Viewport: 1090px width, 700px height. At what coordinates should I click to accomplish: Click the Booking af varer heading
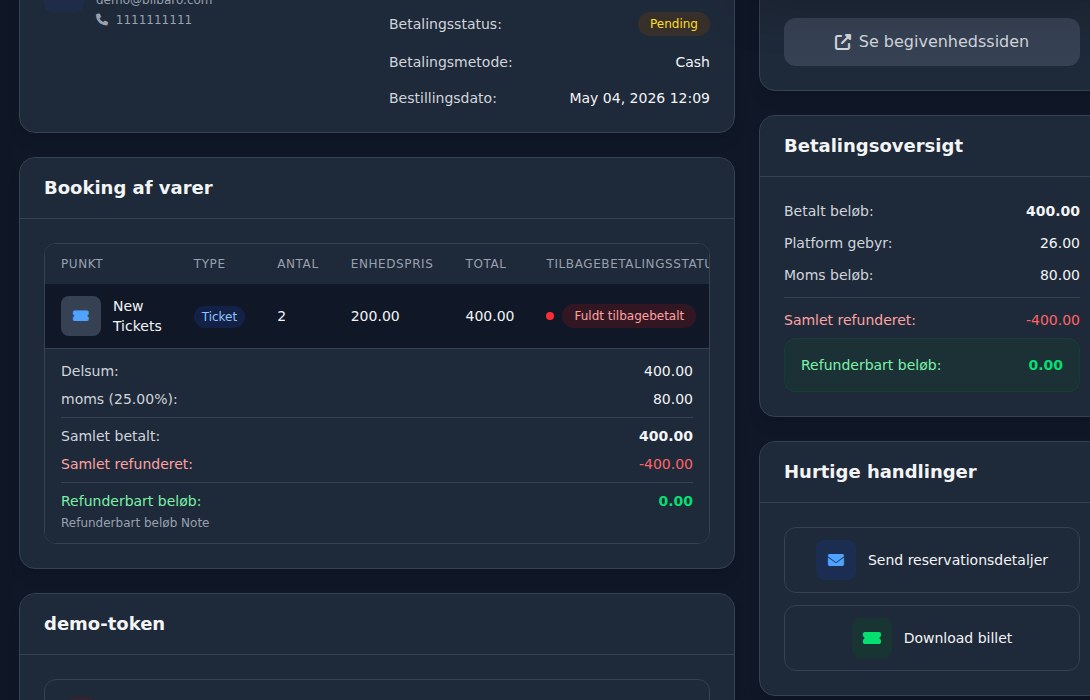coord(129,188)
